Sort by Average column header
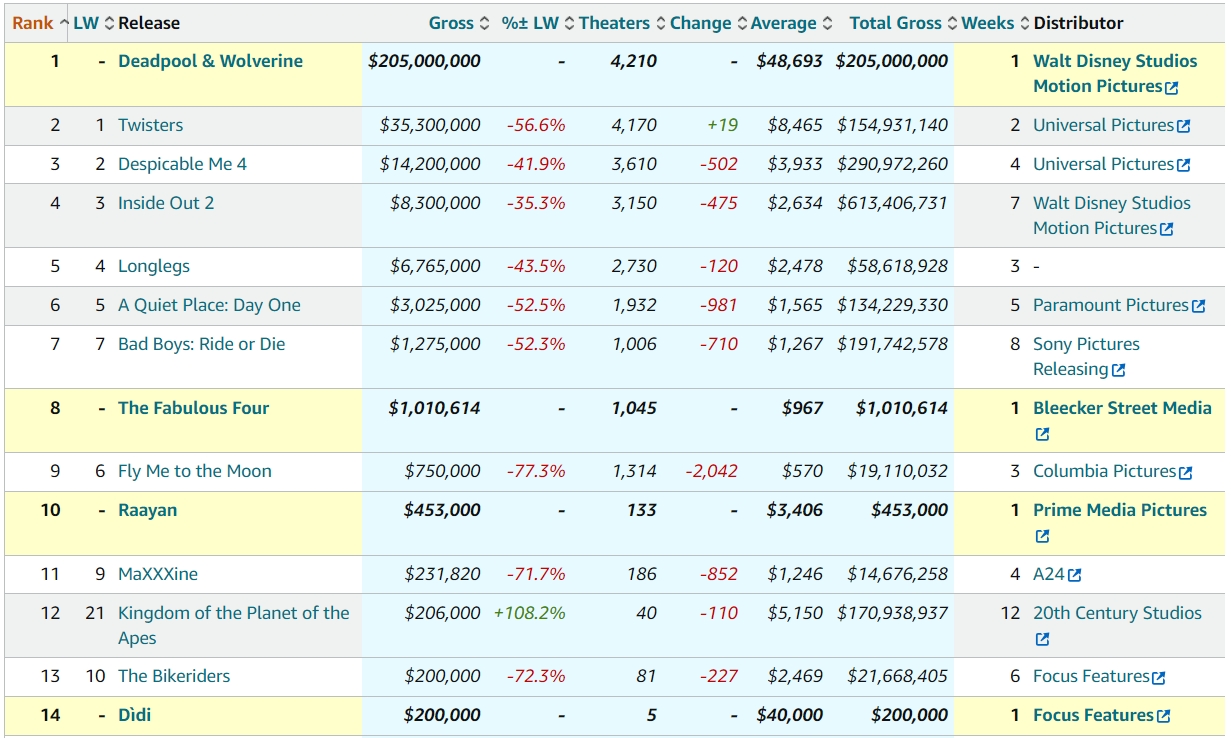Viewport: 1231px width, 738px height. pos(791,23)
